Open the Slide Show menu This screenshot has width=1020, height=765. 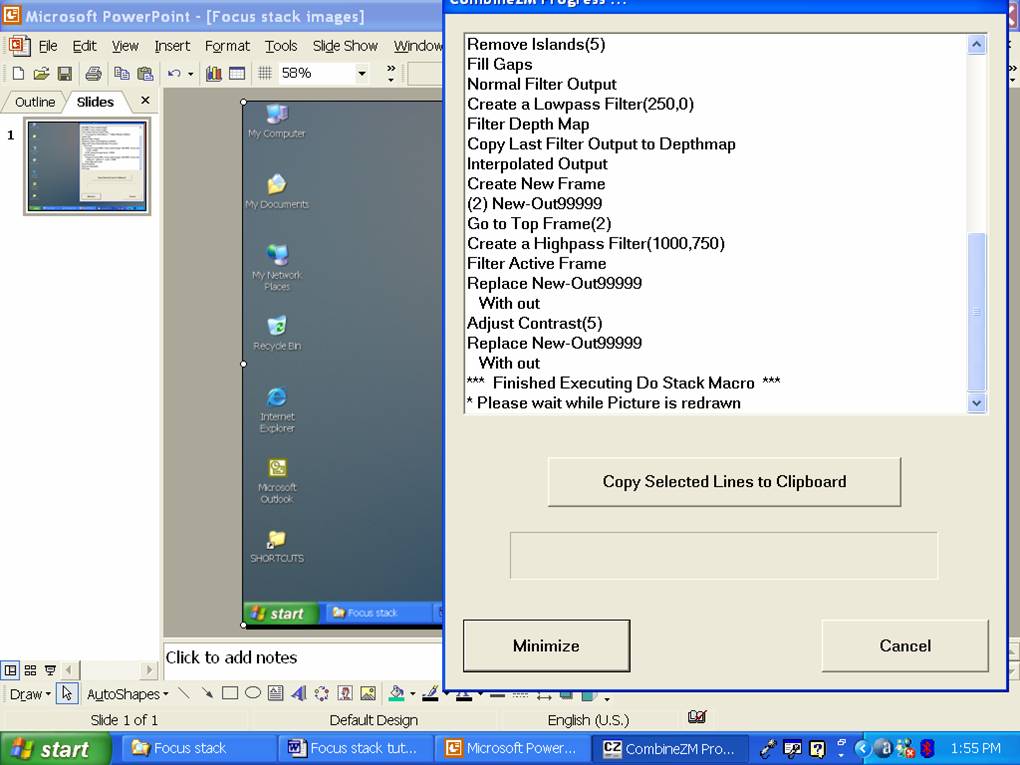pyautogui.click(x=345, y=46)
